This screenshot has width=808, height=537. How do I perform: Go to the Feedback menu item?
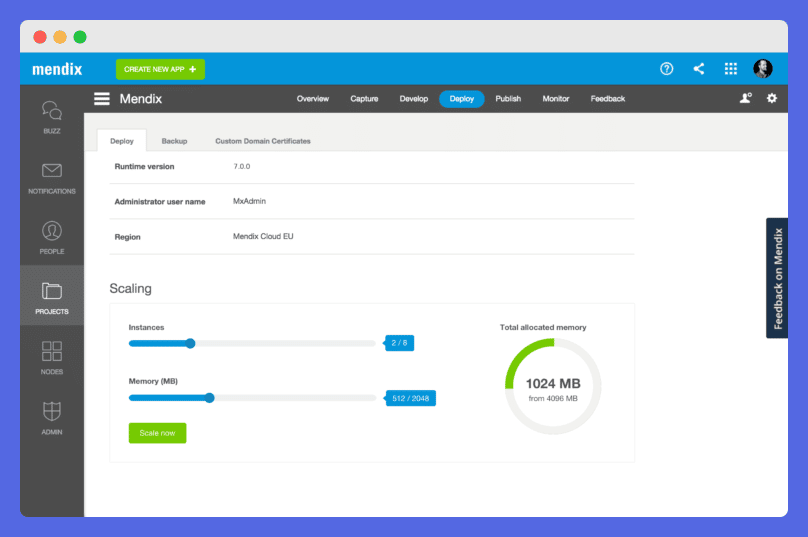click(608, 98)
